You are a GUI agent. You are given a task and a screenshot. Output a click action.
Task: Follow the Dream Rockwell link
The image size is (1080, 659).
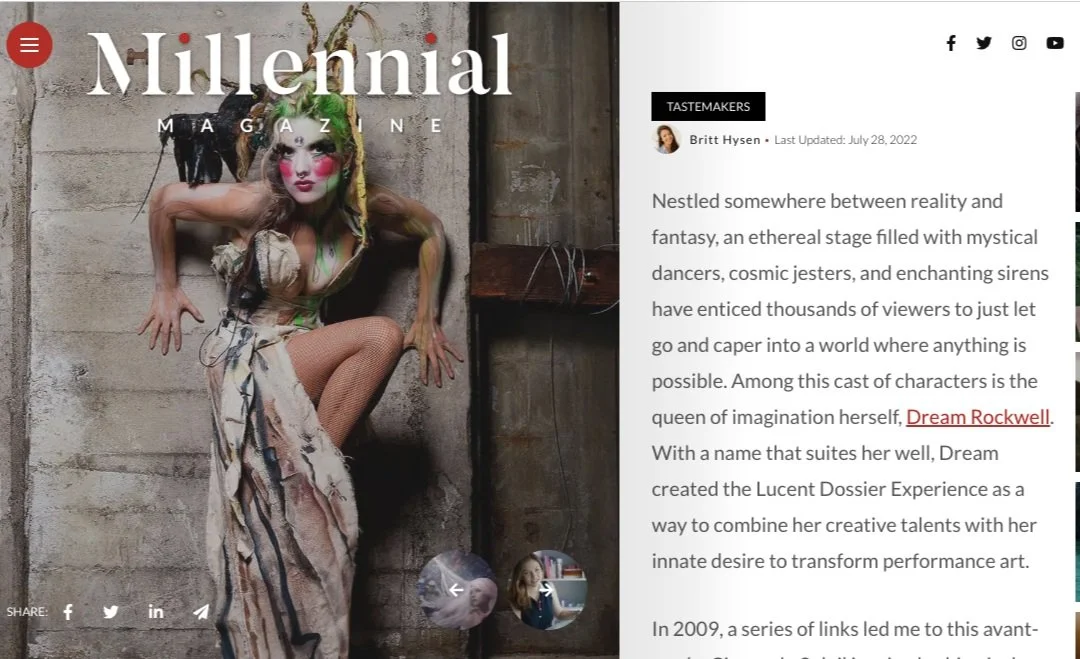977,417
